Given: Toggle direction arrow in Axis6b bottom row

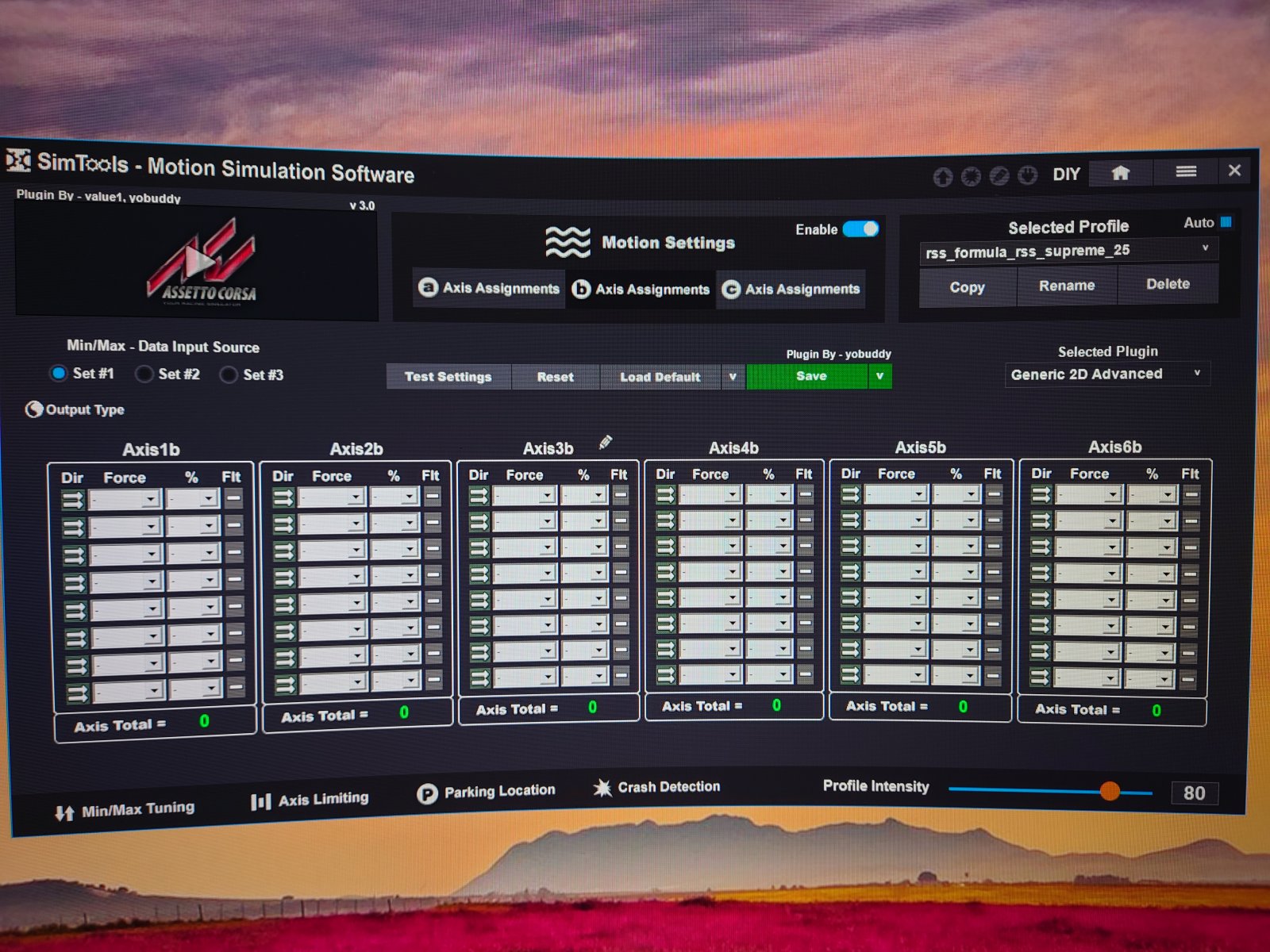Looking at the screenshot, I should (1040, 678).
